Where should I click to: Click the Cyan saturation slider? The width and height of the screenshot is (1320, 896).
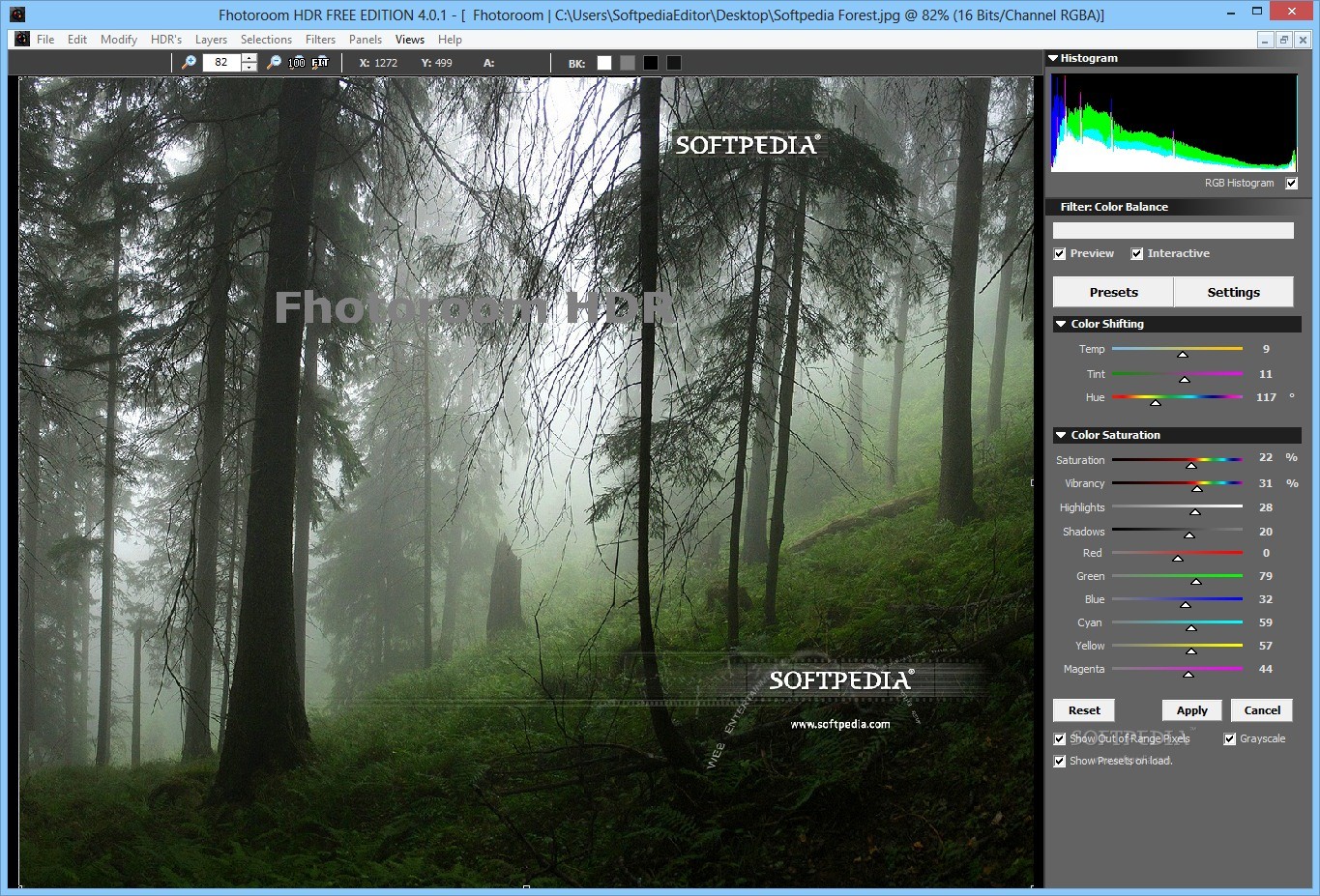coord(1177,622)
